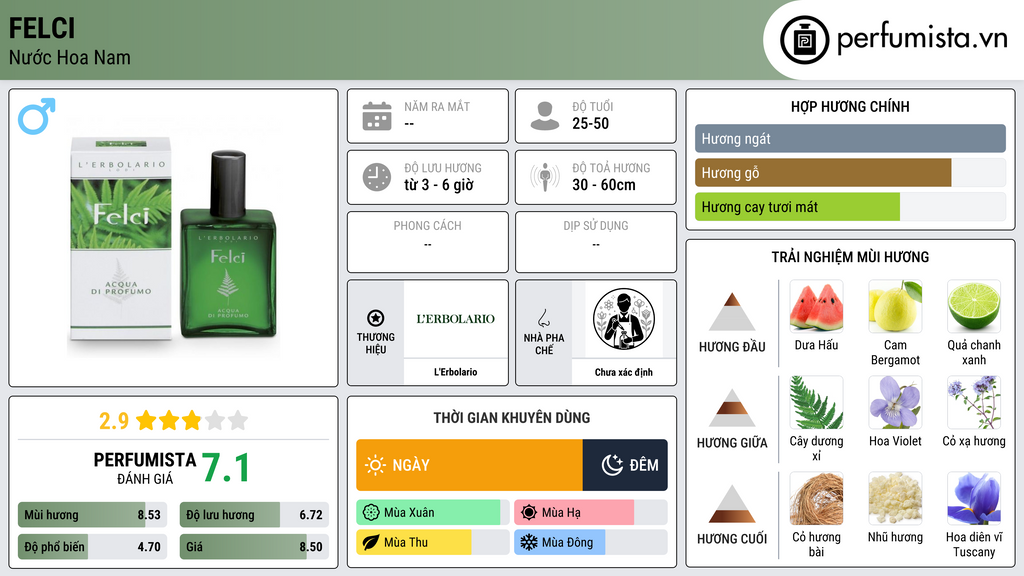Click the Mùa Hạ season bar
1024x576 pixels.
coord(590,513)
